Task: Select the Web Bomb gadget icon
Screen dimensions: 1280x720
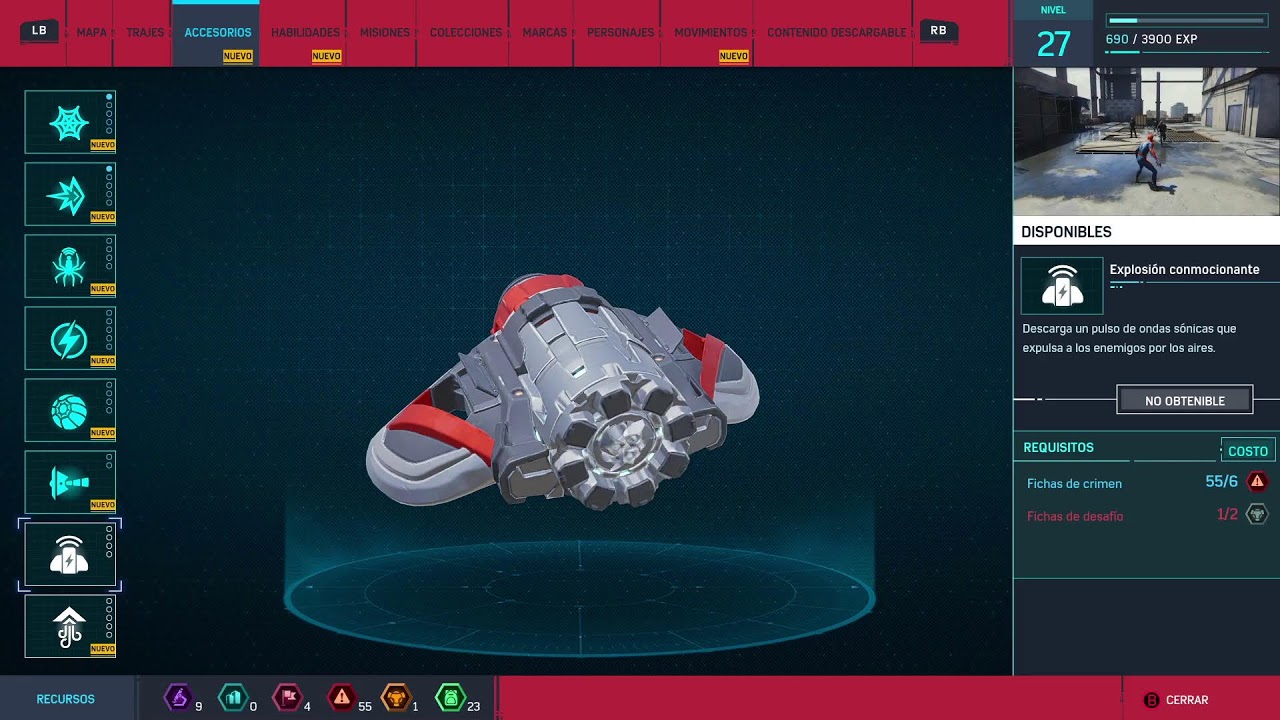Action: pos(70,410)
